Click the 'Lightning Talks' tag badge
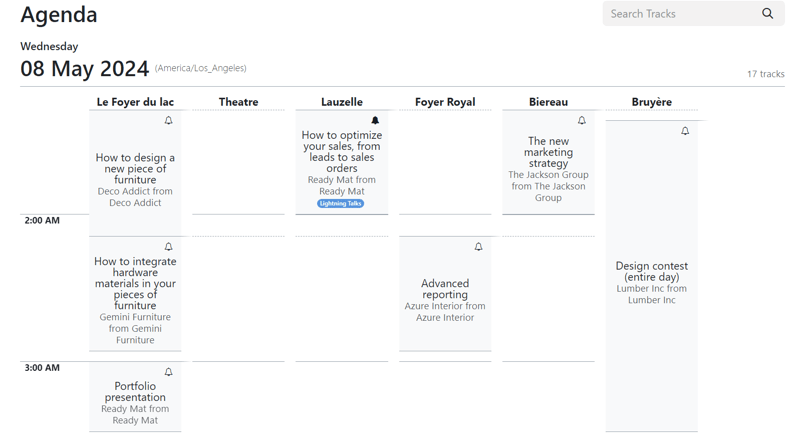The image size is (804, 436). [x=341, y=203]
